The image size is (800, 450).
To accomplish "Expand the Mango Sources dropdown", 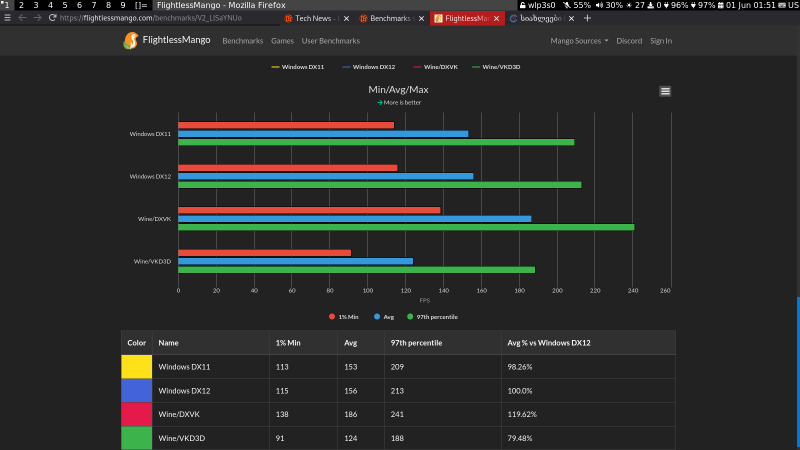I will coord(579,41).
